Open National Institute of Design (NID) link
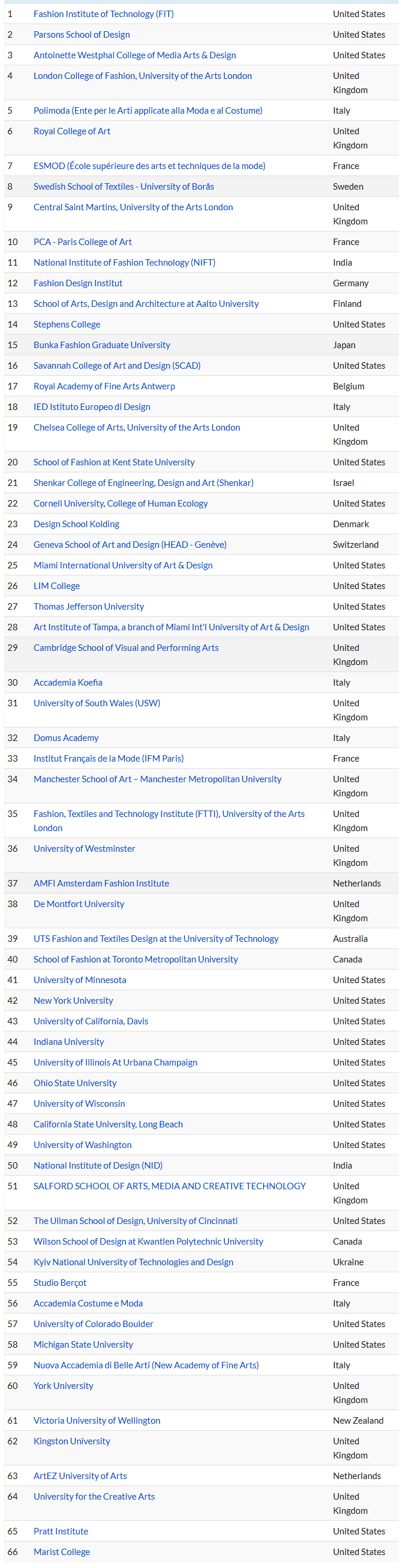This screenshot has width=401, height=1568. click(98, 1166)
